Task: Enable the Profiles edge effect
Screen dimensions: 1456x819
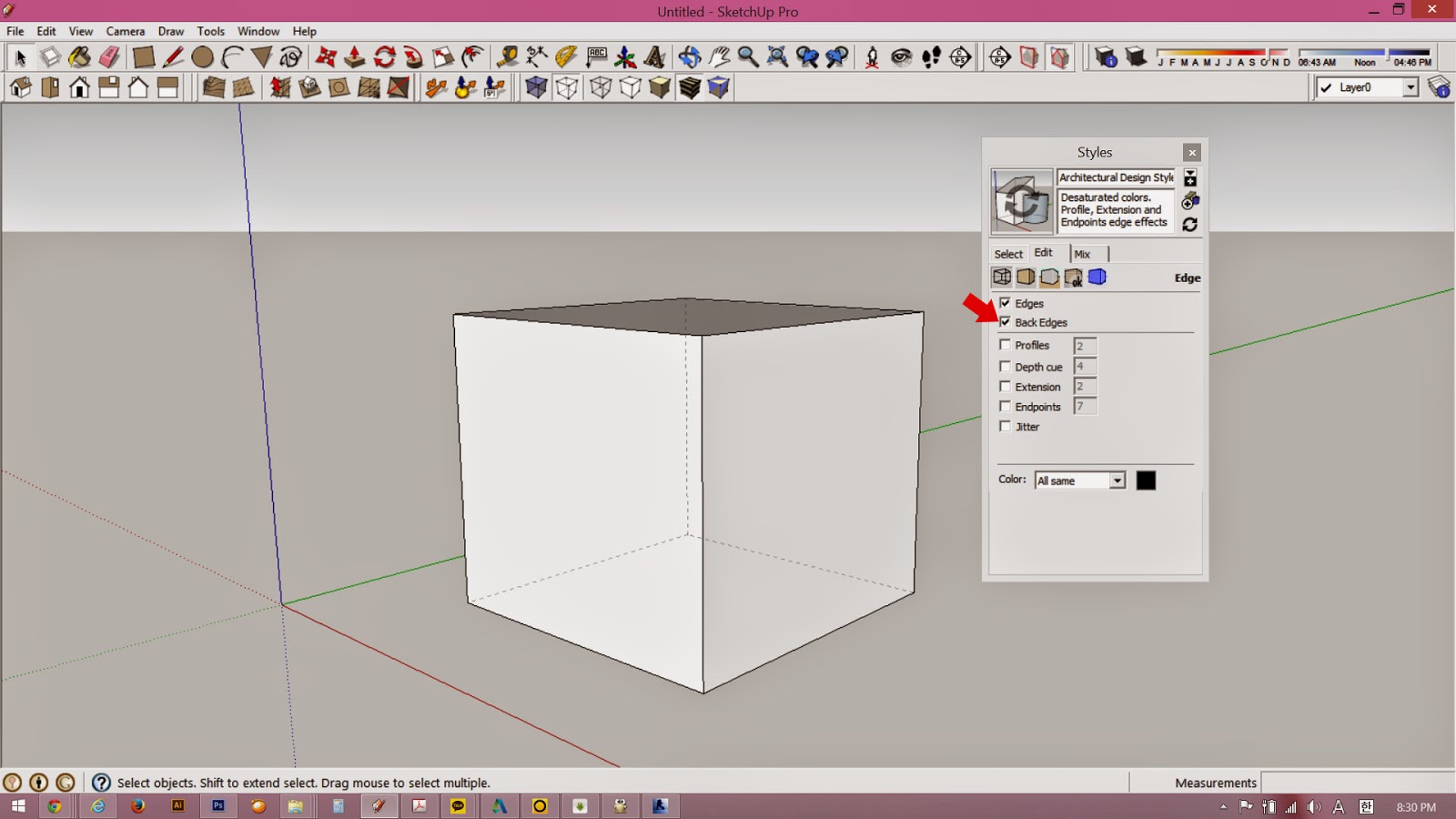Action: point(1005,345)
